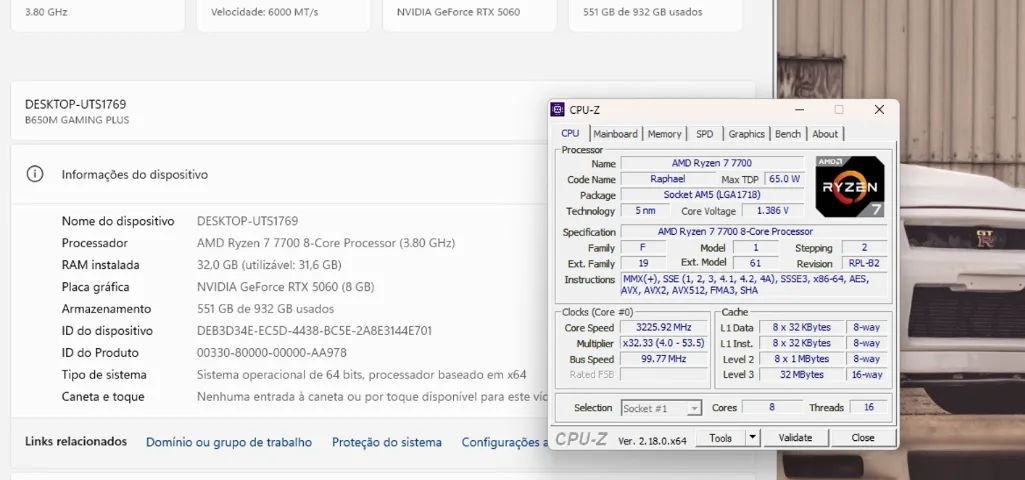The height and width of the screenshot is (480, 1025).
Task: Switch to the CPU tab in CPU-Z
Action: (x=570, y=133)
